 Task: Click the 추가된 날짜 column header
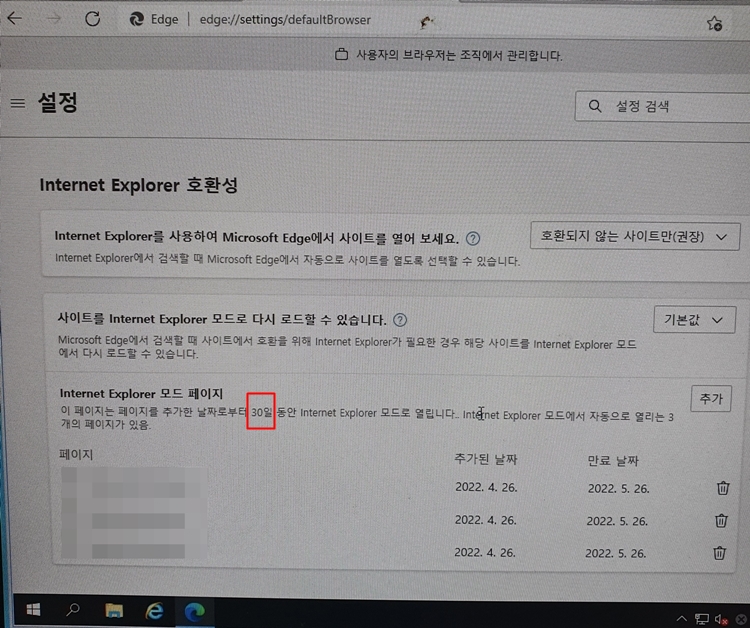tap(485, 459)
